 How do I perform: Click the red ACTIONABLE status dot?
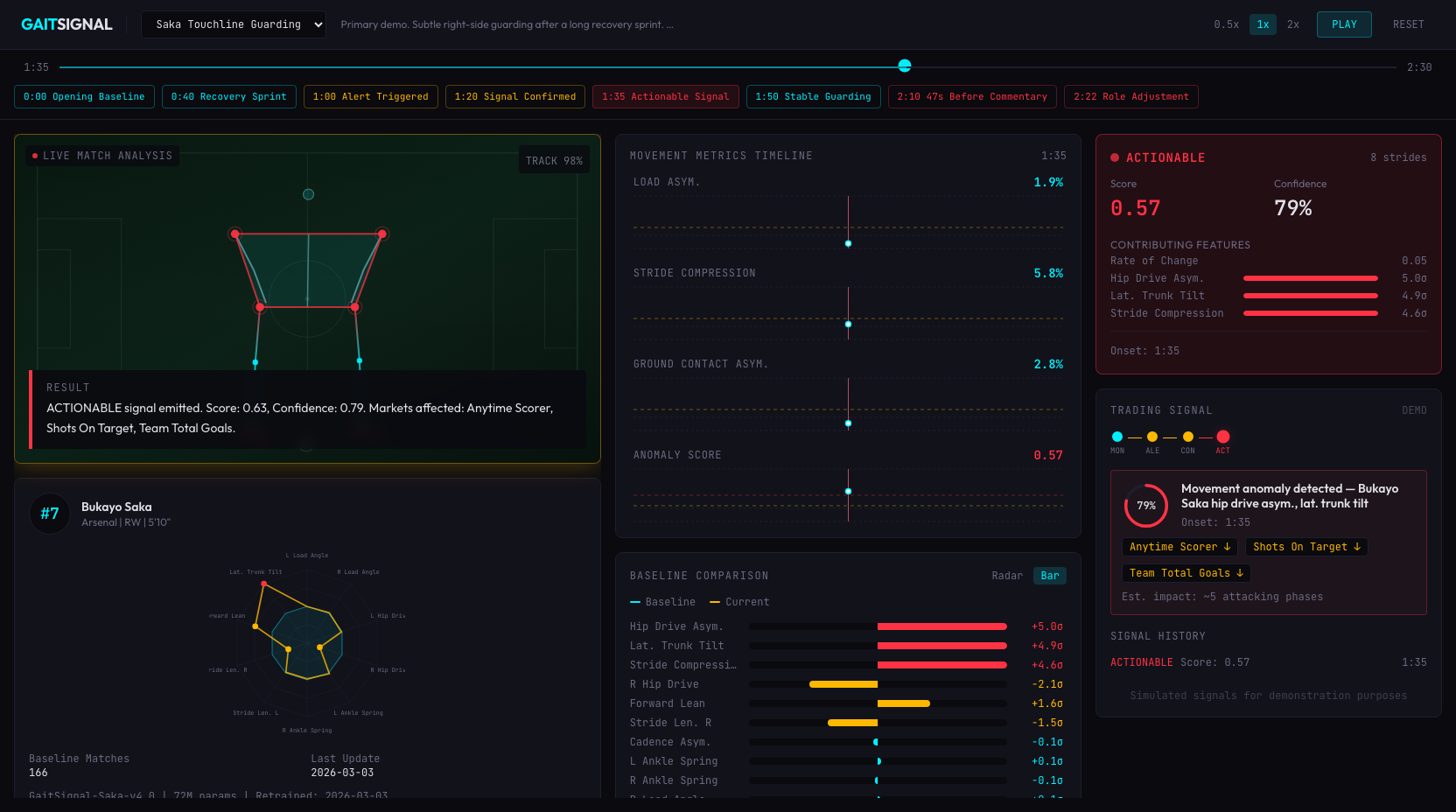point(1115,157)
